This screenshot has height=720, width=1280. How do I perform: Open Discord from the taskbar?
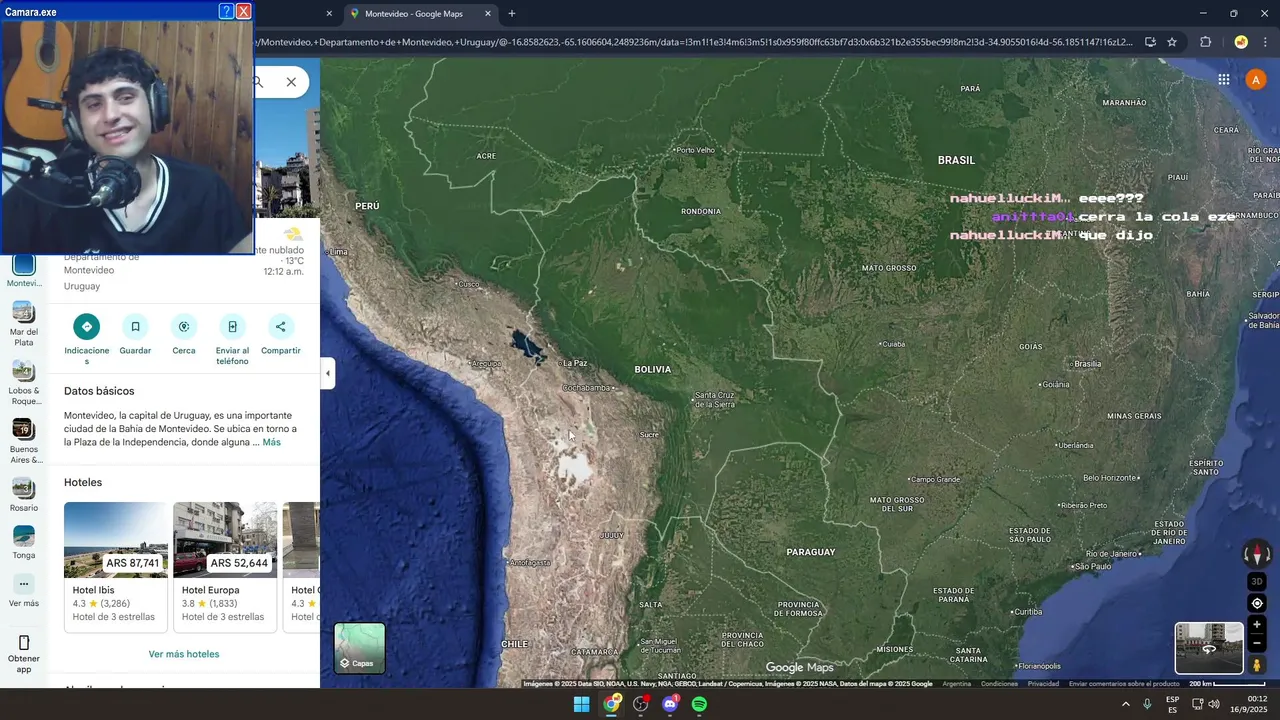[x=670, y=704]
